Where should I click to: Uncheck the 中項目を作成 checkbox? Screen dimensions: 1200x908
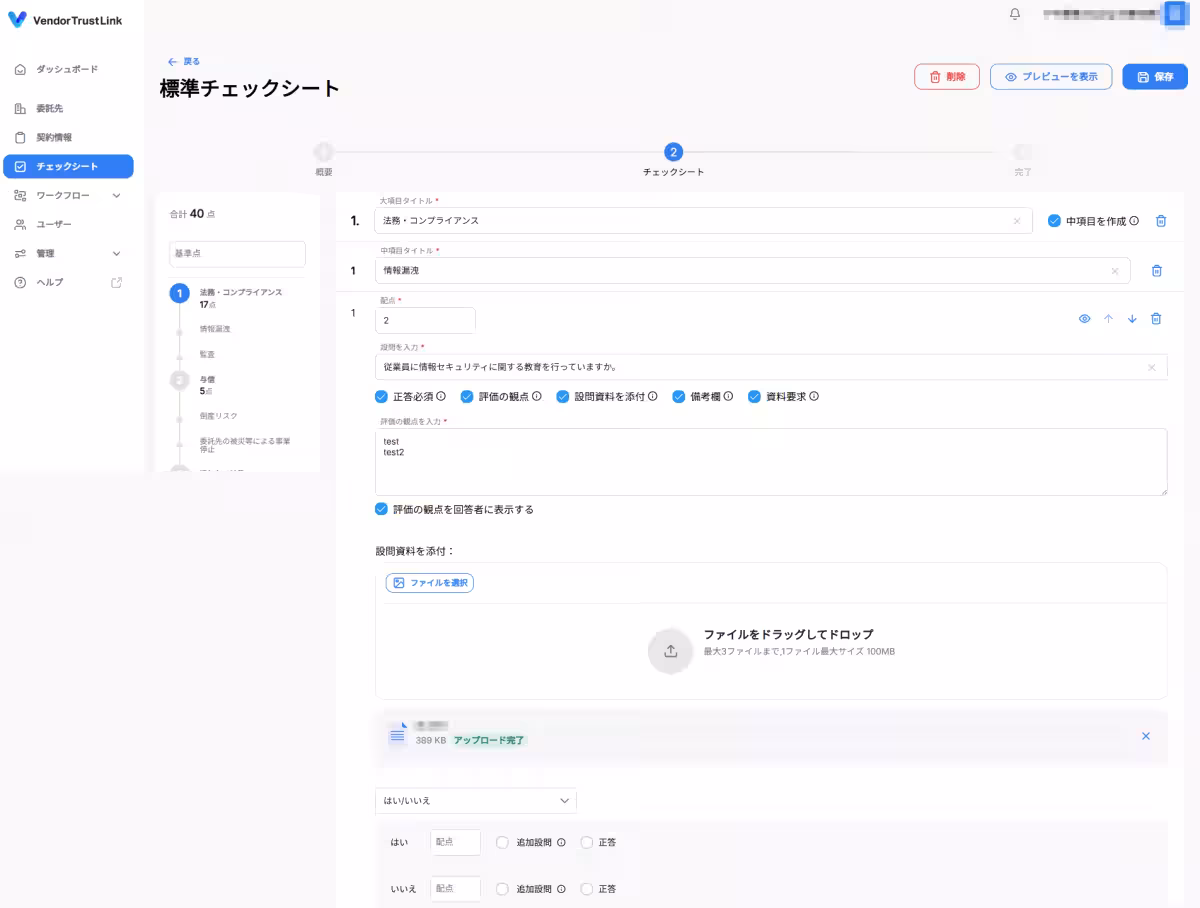coord(1054,221)
